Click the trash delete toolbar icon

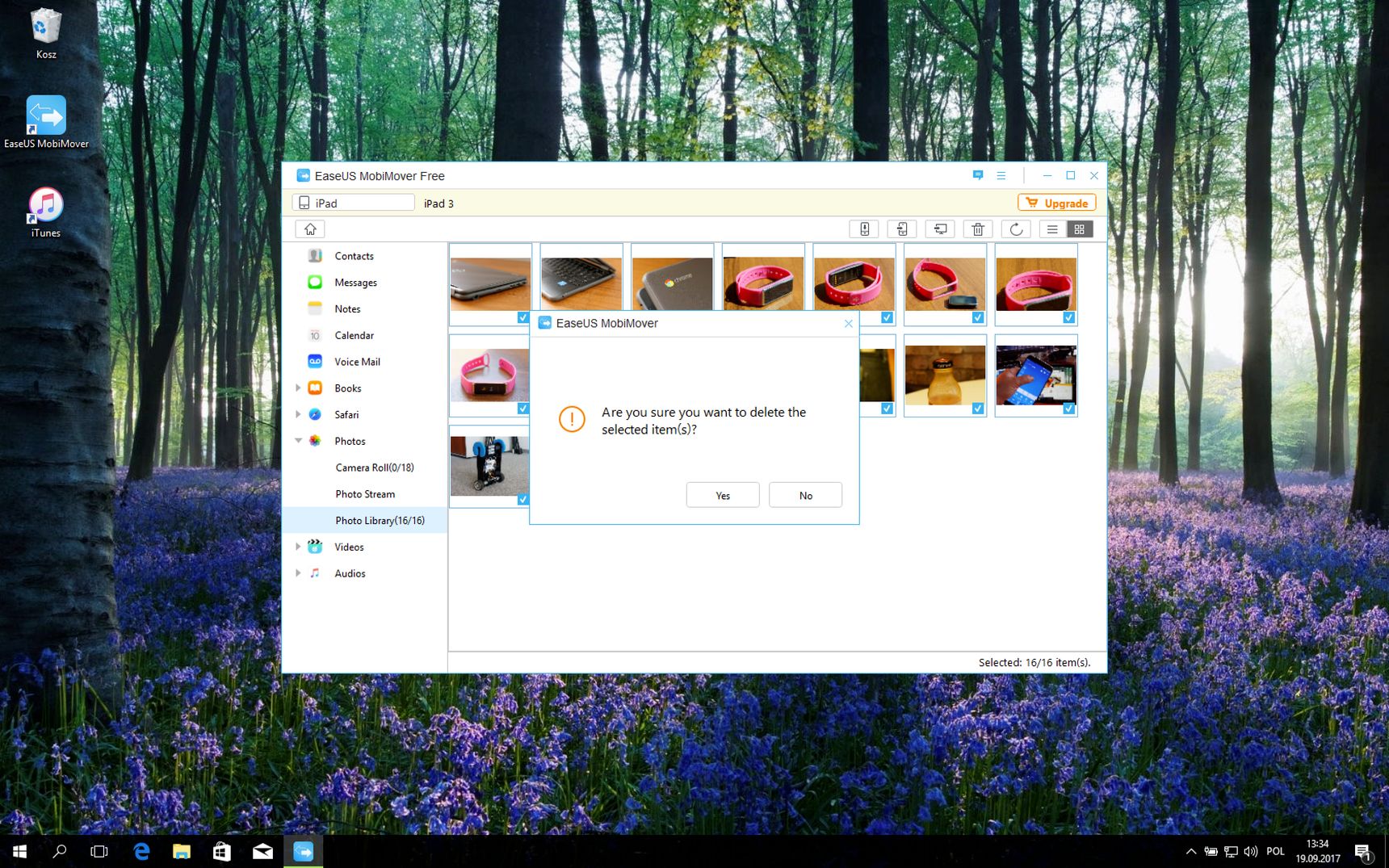pyautogui.click(x=978, y=229)
